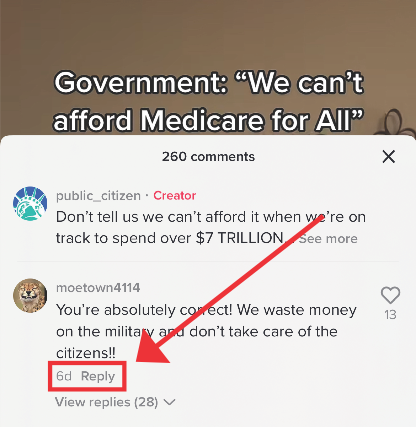Click the chevron next to View replies
The image size is (416, 428).
pos(170,402)
